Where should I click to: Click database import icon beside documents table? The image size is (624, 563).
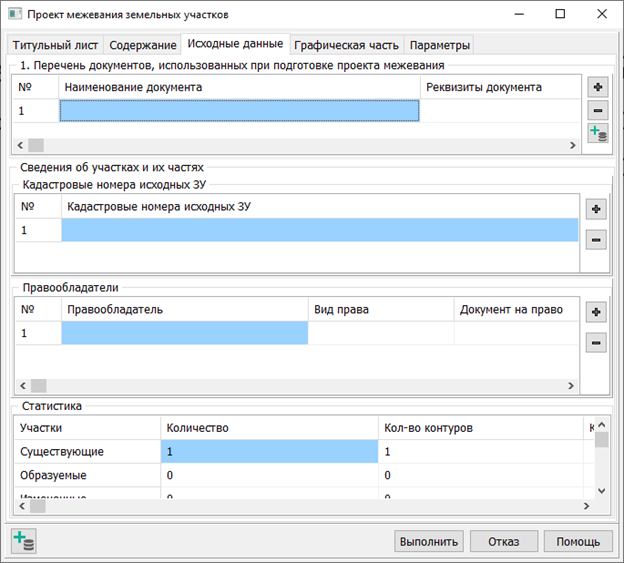(597, 135)
